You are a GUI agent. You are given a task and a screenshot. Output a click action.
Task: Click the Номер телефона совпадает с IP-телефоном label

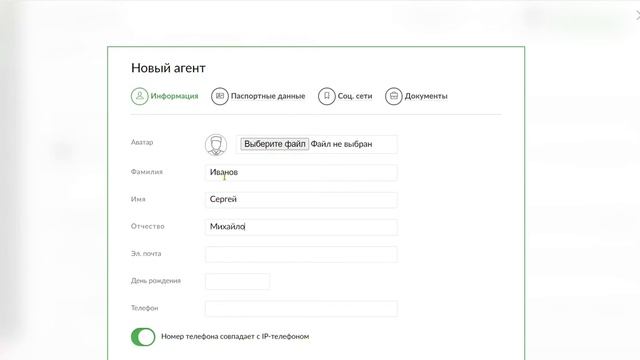point(235,337)
